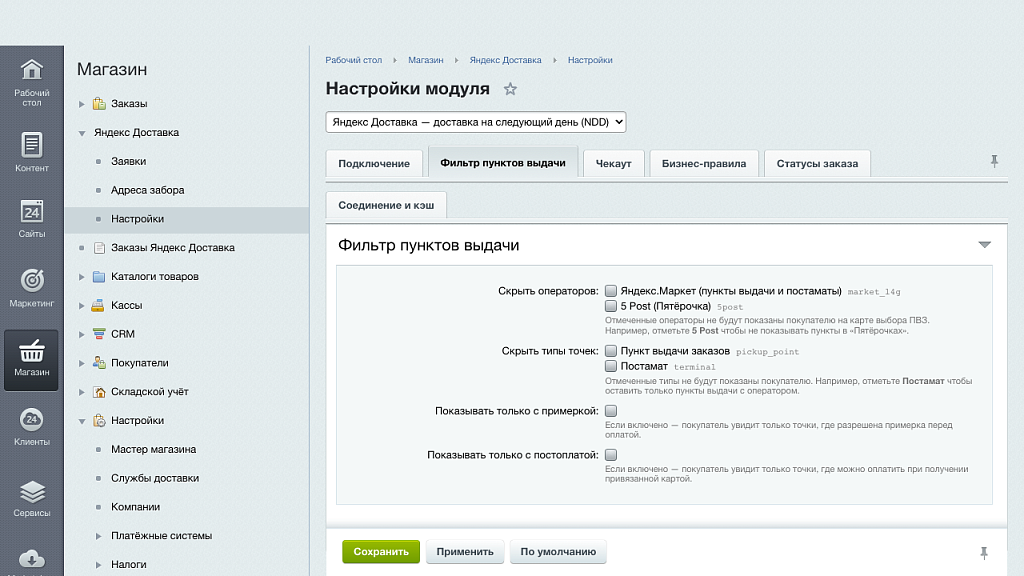Expand the Складской учёт tree node
The image size is (1024, 576).
coord(82,392)
